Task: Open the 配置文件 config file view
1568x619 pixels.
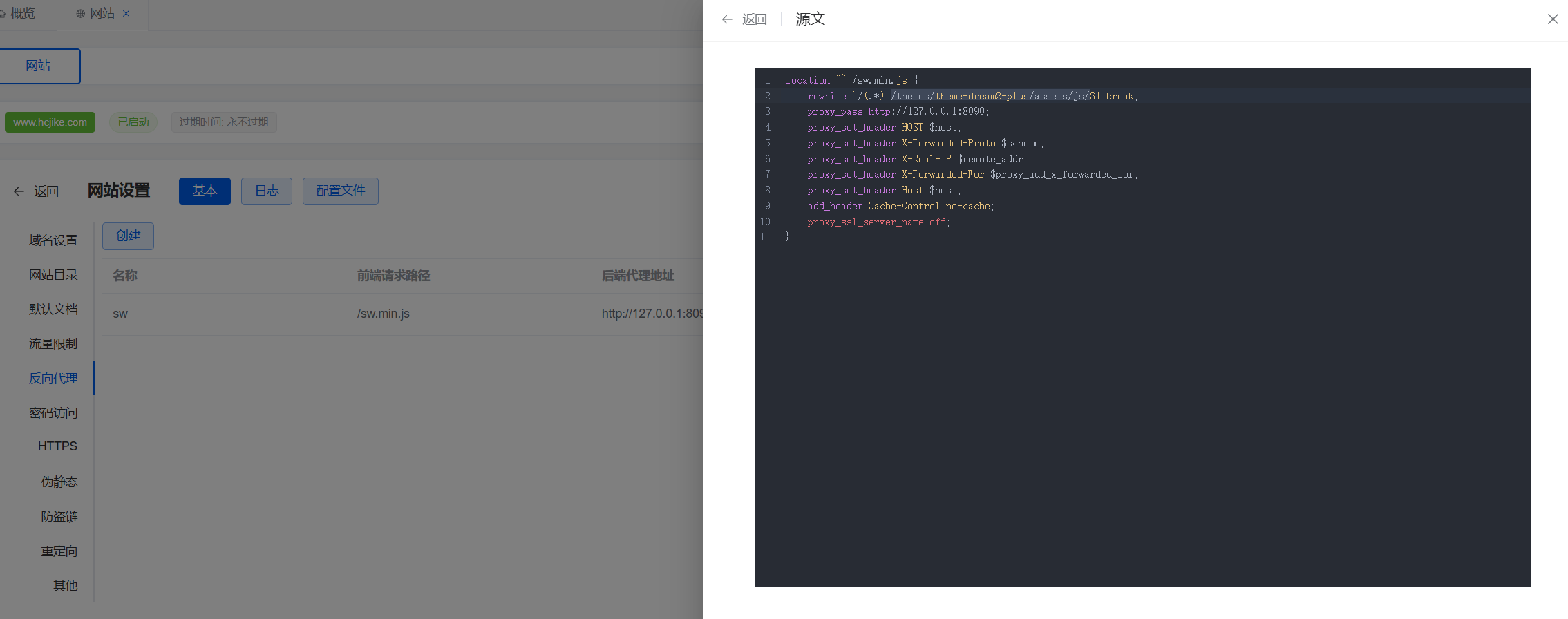Action: pyautogui.click(x=340, y=191)
